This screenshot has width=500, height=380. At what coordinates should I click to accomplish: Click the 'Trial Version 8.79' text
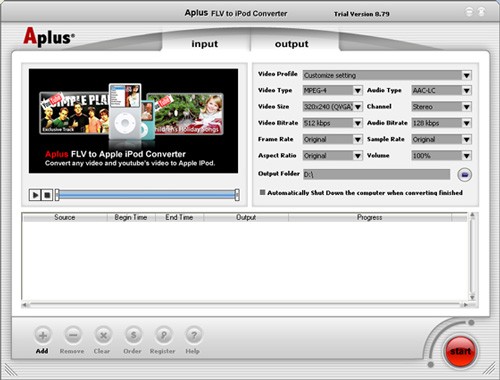(362, 14)
